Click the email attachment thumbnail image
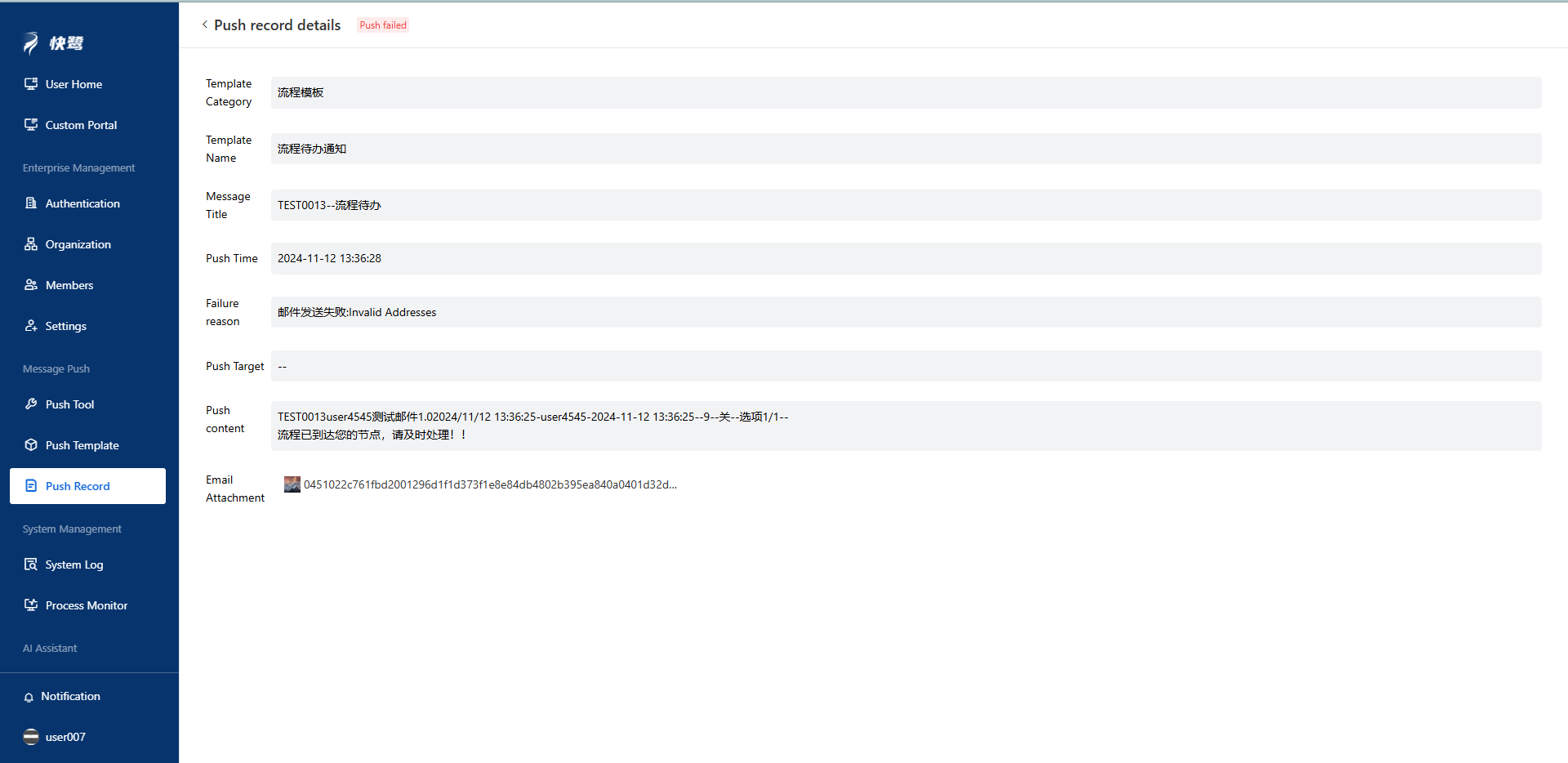Image resolution: width=1568 pixels, height=763 pixels. (x=292, y=484)
